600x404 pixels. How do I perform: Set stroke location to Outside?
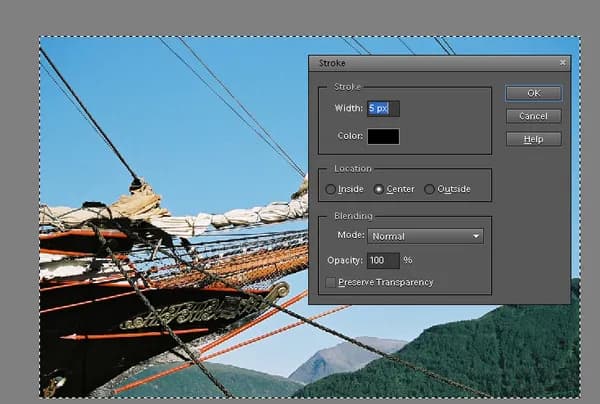pyautogui.click(x=430, y=189)
